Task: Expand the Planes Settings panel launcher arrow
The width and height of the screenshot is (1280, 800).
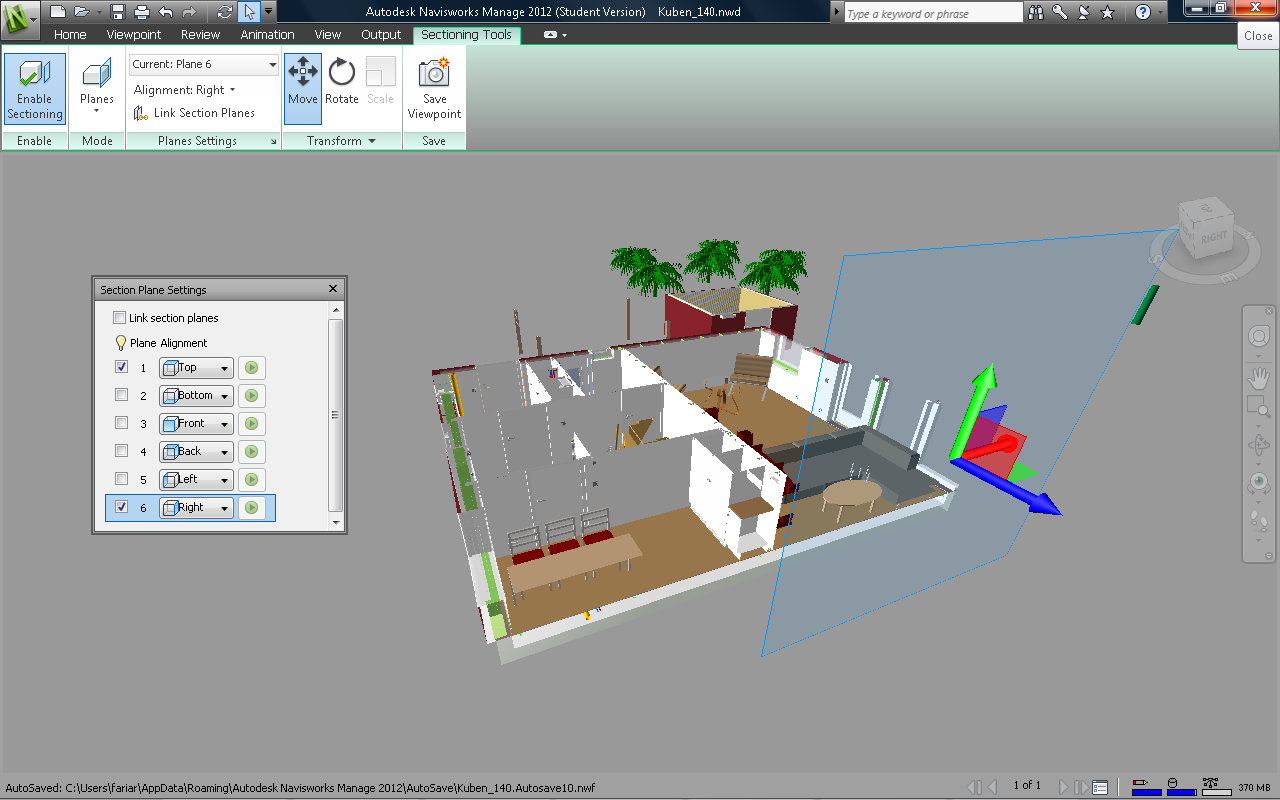Action: (274, 142)
